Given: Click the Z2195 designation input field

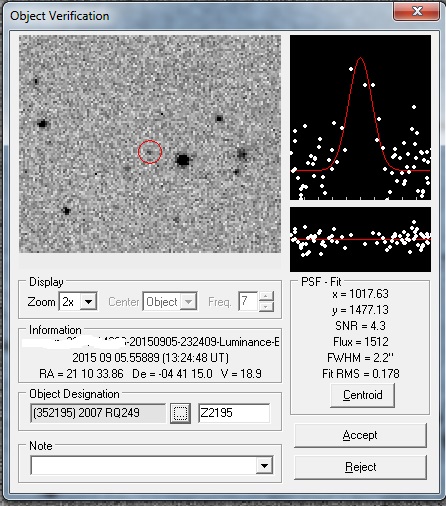Looking at the screenshot, I should click(234, 413).
